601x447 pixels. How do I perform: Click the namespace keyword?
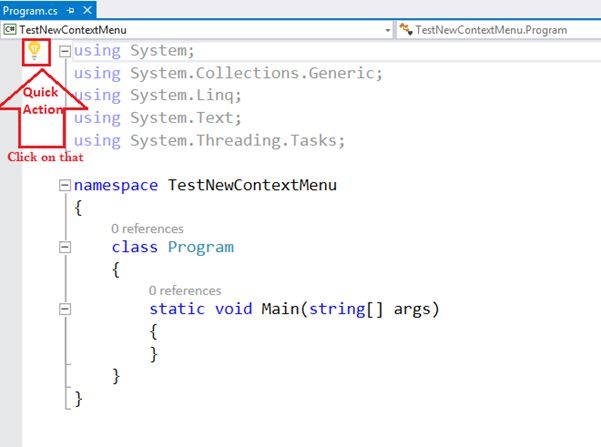[x=116, y=186]
